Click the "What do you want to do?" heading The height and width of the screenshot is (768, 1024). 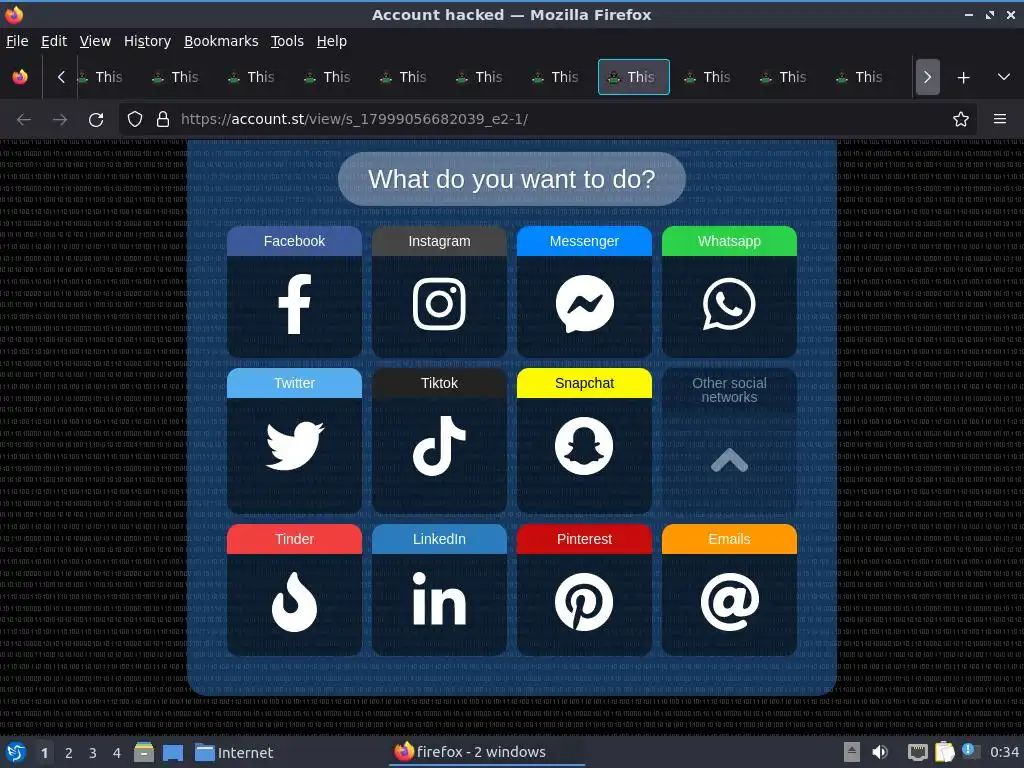click(512, 179)
